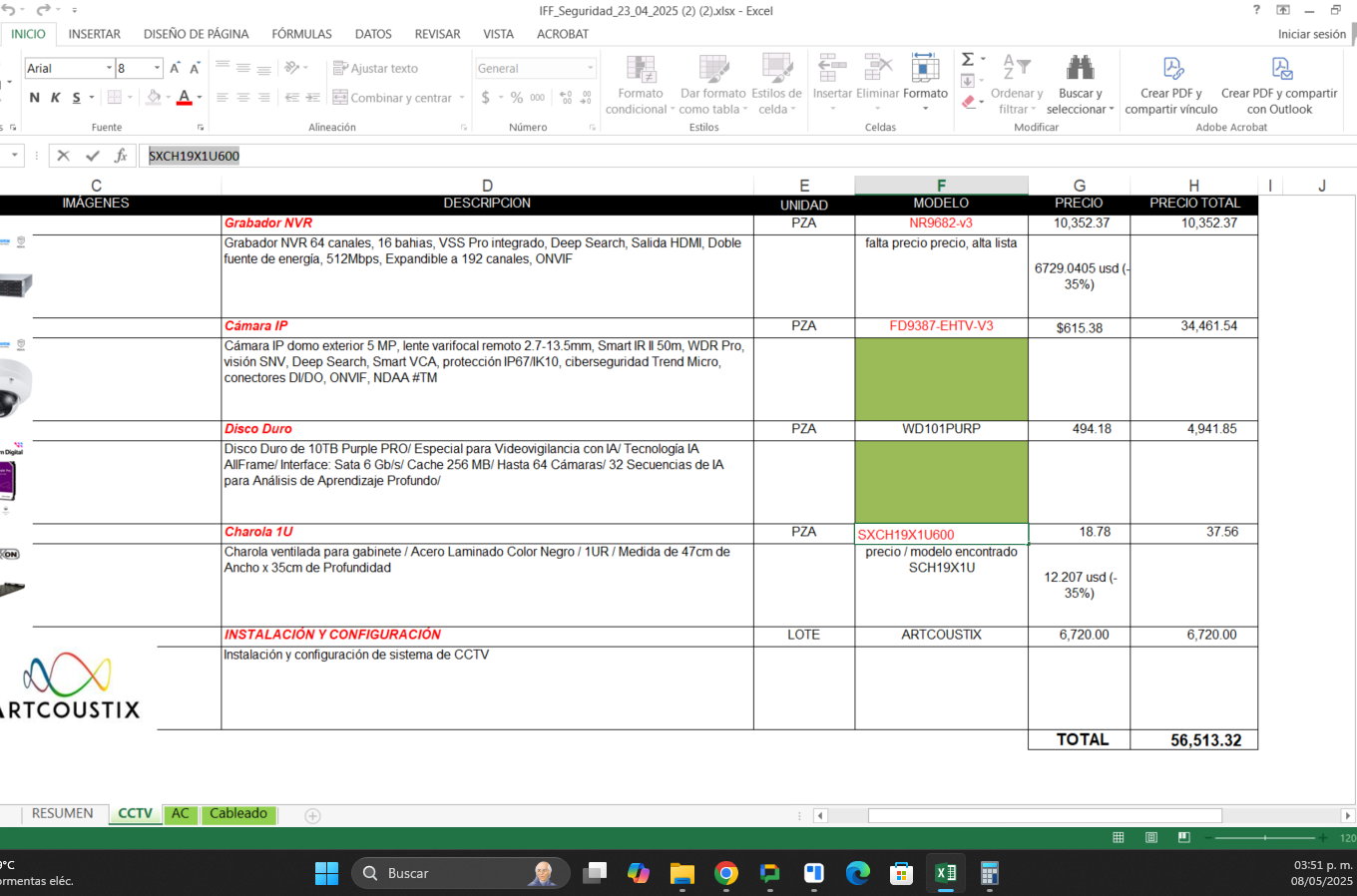Open Ordenar y filtrar menu
This screenshot has height=896, width=1357.
(1016, 85)
